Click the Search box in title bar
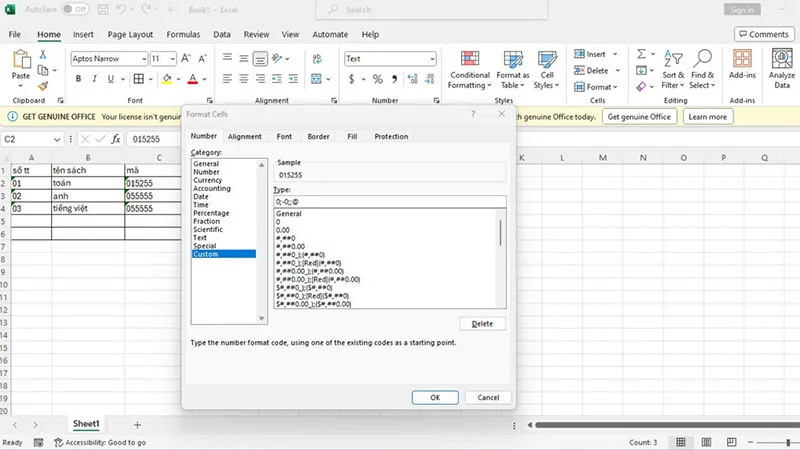 click(432, 10)
